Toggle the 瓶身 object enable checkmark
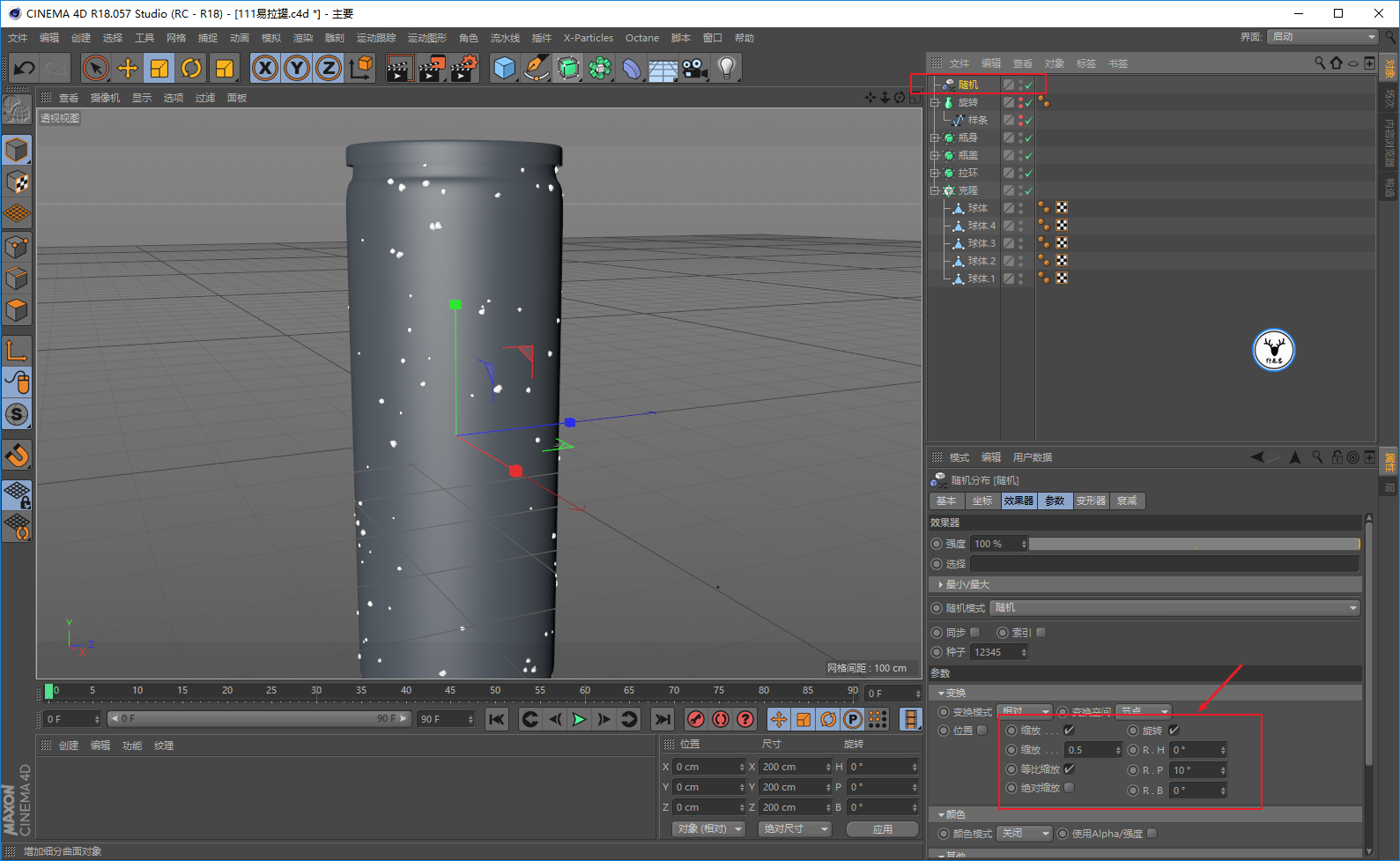This screenshot has height=861, width=1400. pos(1029,137)
